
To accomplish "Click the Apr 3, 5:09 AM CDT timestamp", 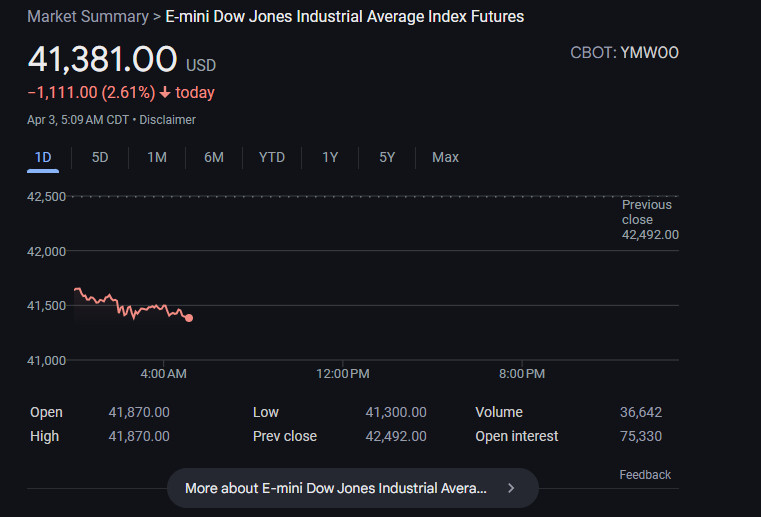I will (x=78, y=120).
